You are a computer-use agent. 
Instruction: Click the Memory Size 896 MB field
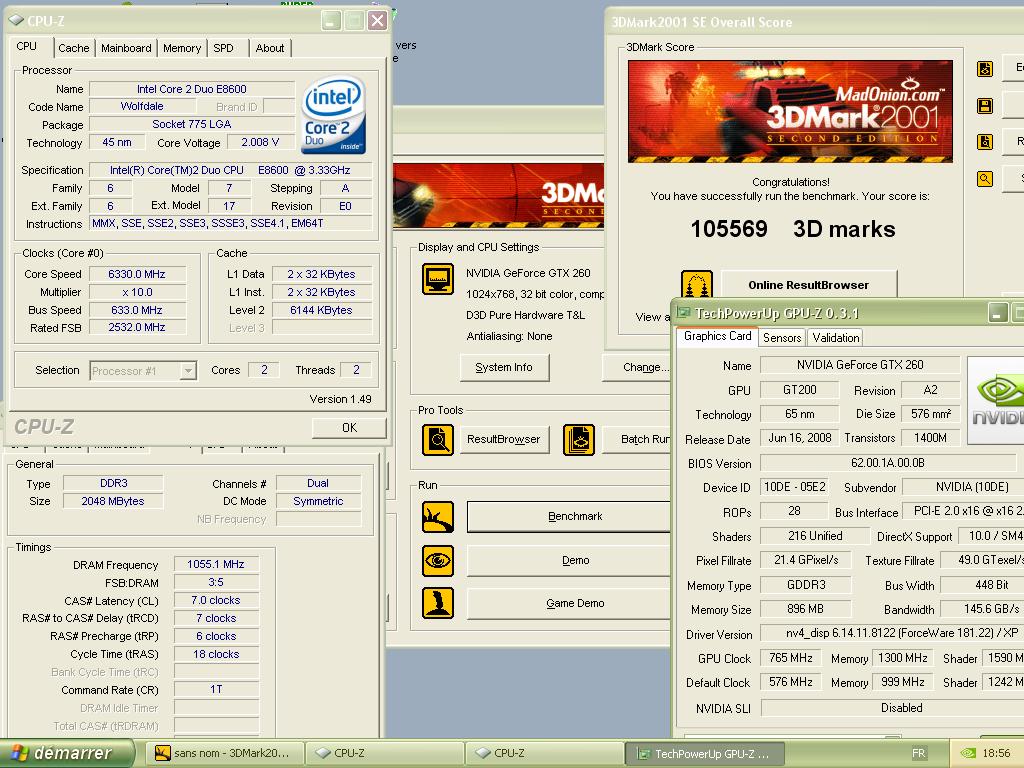805,609
